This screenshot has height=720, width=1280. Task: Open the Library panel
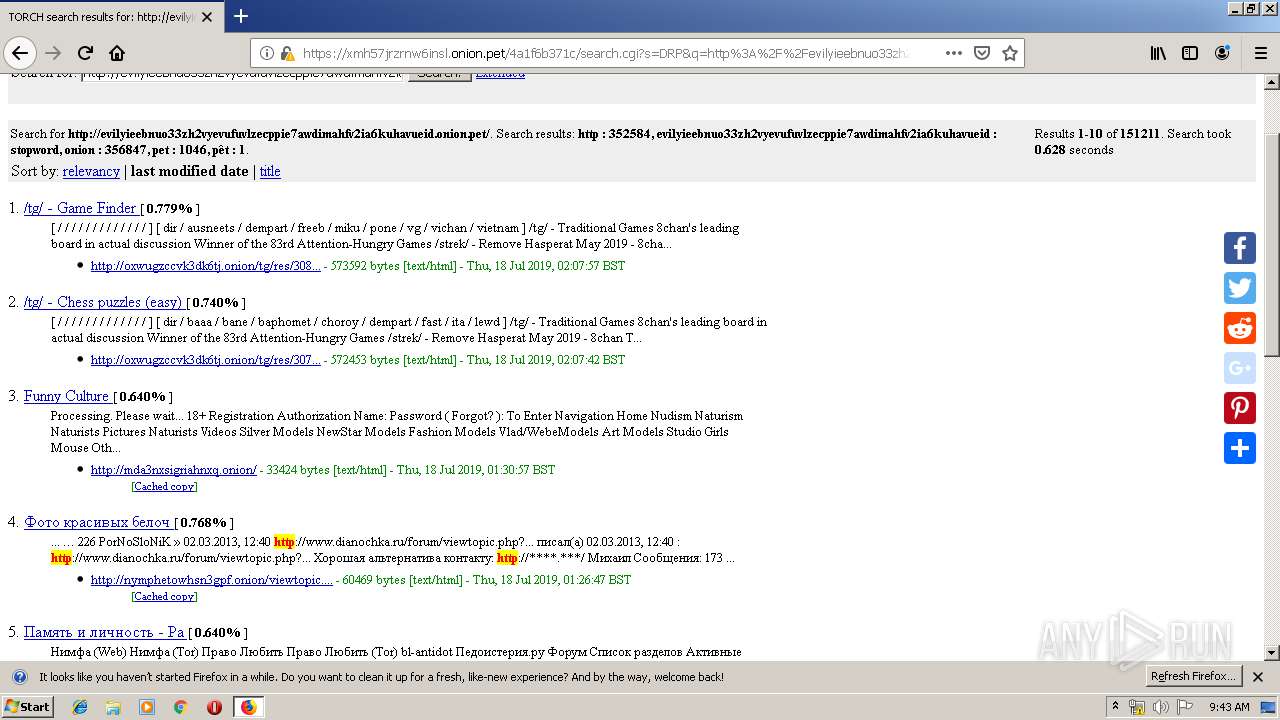[x=1158, y=53]
